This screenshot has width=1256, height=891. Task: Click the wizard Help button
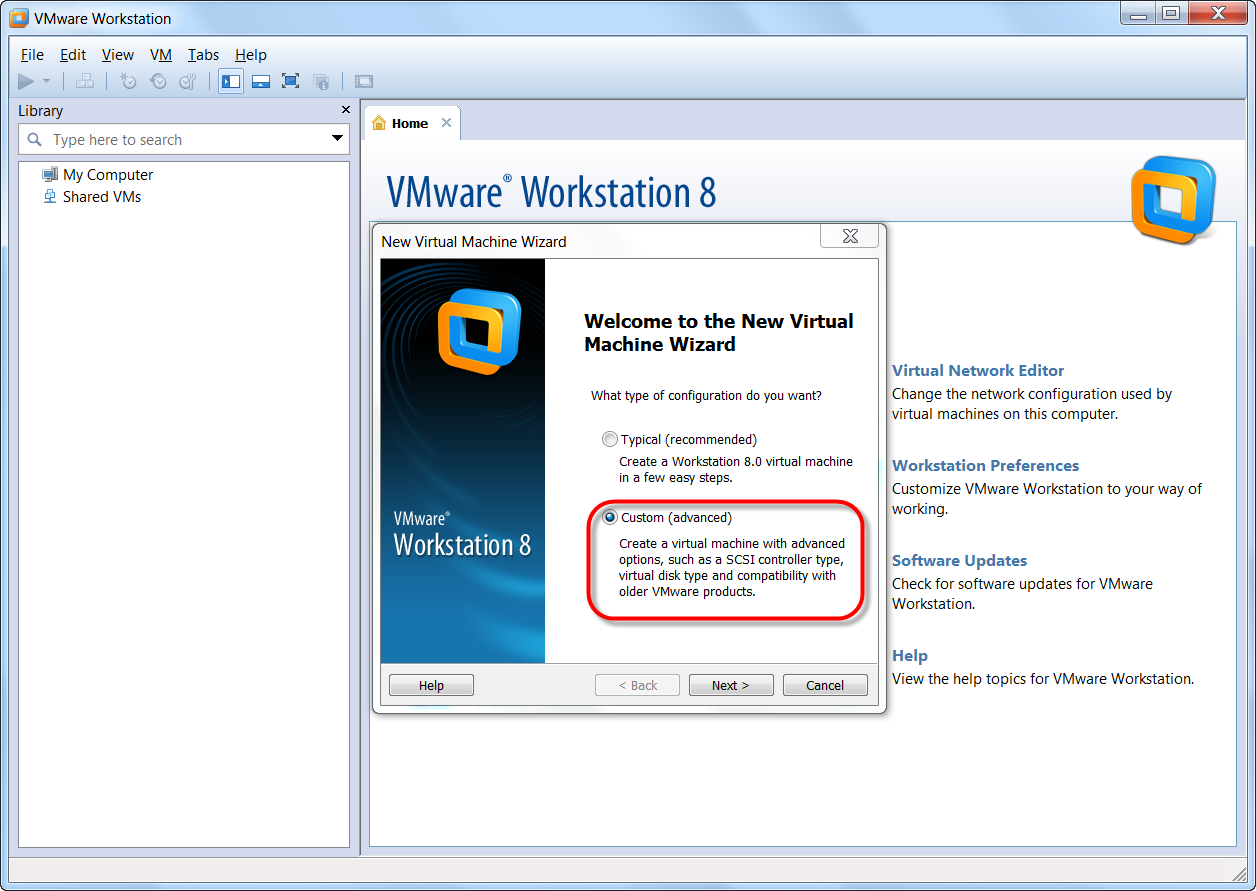coord(431,685)
